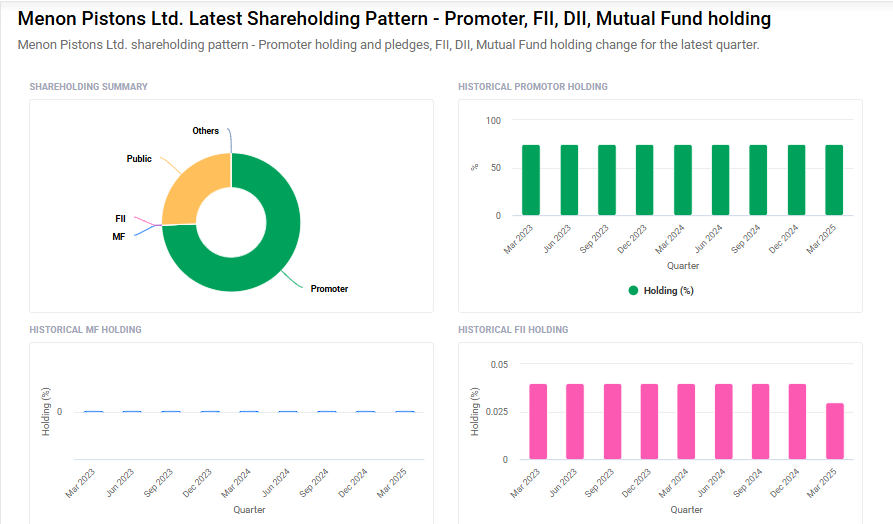This screenshot has width=893, height=524.
Task: Click the MF label on shareholding summary
Action: tap(118, 237)
